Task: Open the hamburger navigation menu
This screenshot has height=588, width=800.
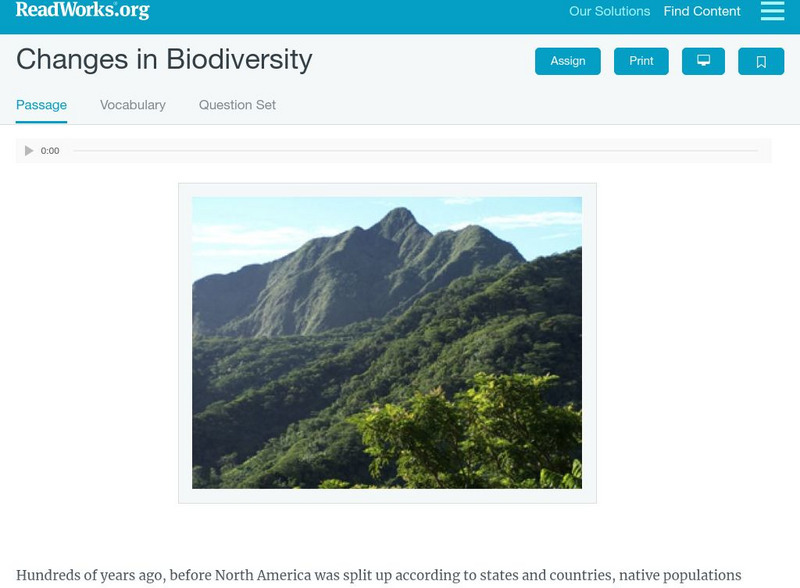Action: (772, 11)
